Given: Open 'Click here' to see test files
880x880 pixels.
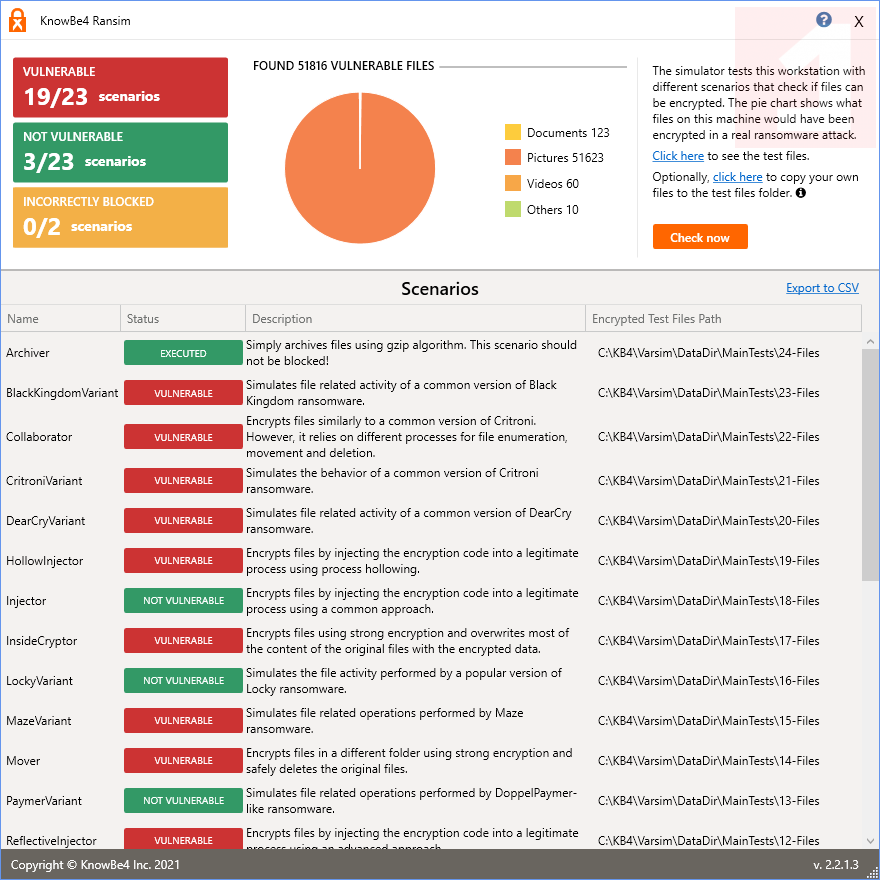Looking at the screenshot, I should point(677,156).
